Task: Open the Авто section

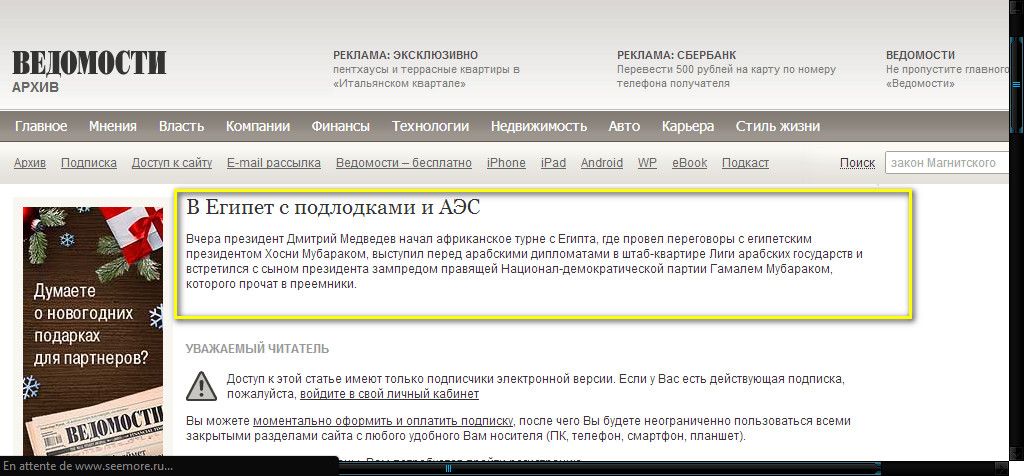Action: tap(624, 127)
